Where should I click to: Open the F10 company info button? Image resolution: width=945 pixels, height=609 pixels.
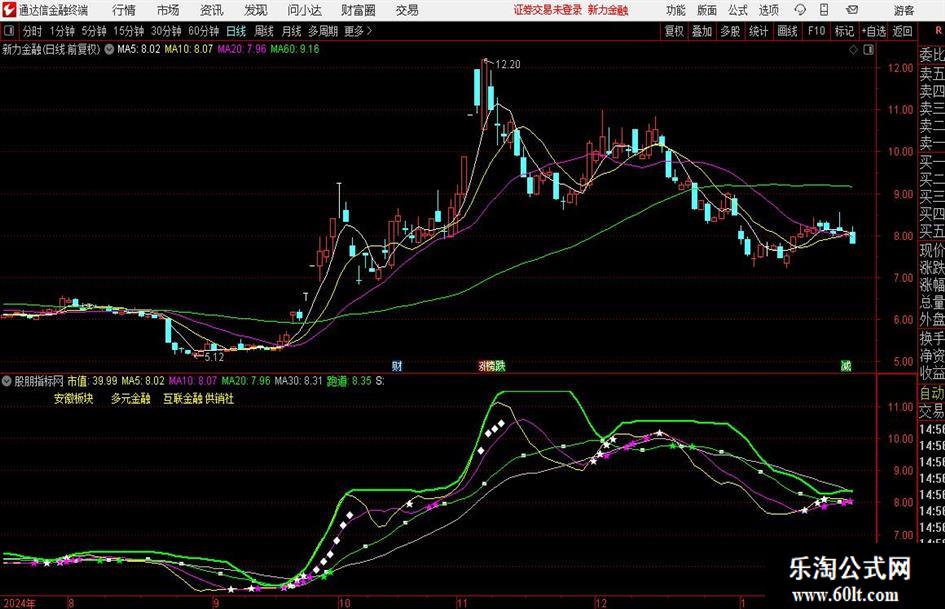pos(816,31)
